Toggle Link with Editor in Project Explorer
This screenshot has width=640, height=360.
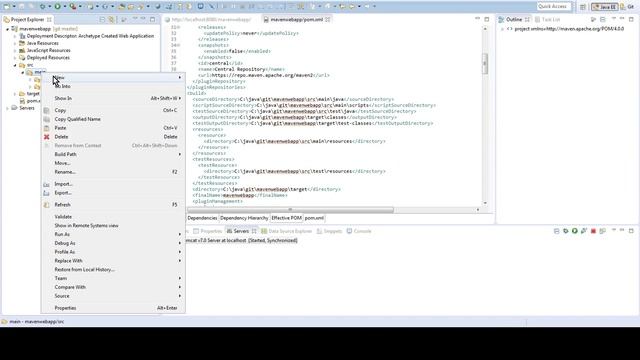[x=111, y=19]
